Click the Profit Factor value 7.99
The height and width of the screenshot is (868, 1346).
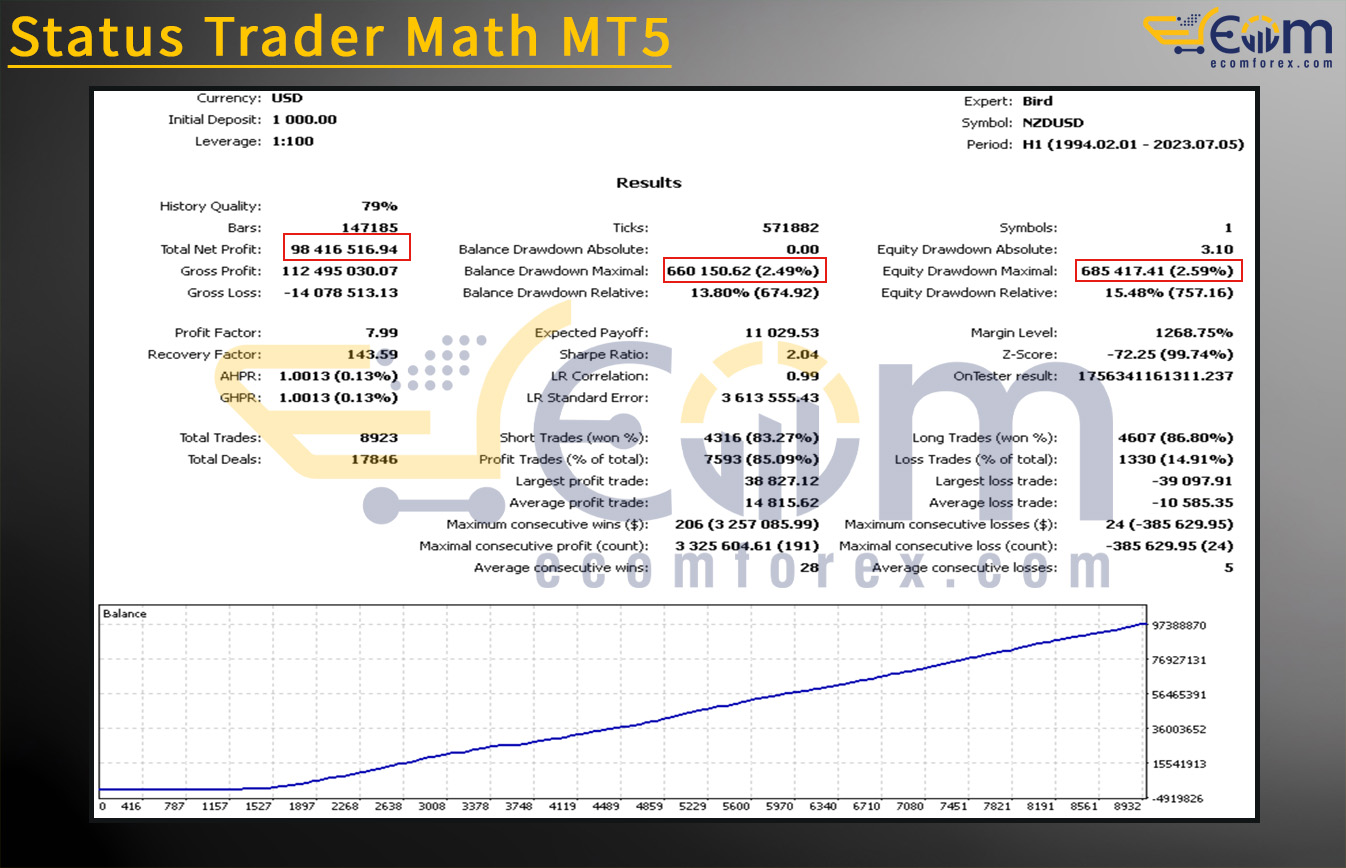[381, 333]
